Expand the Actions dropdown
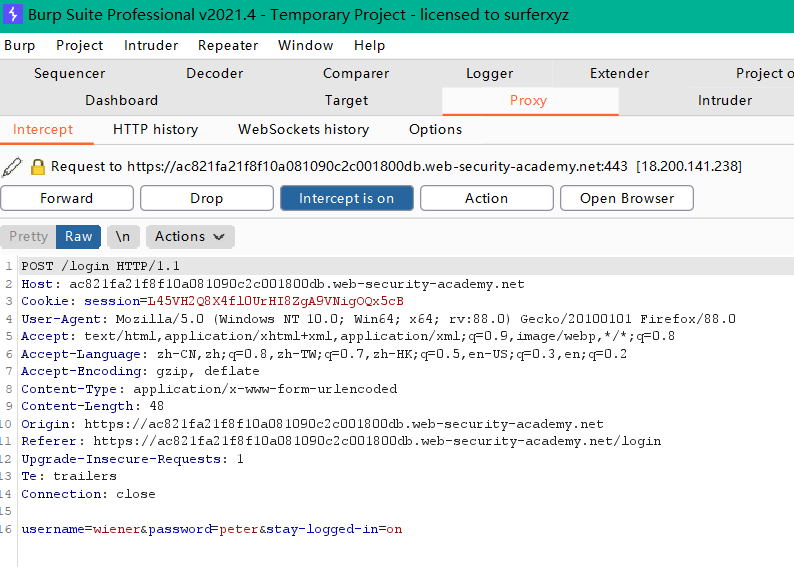Viewport: 794px width, 567px height. [x=190, y=236]
